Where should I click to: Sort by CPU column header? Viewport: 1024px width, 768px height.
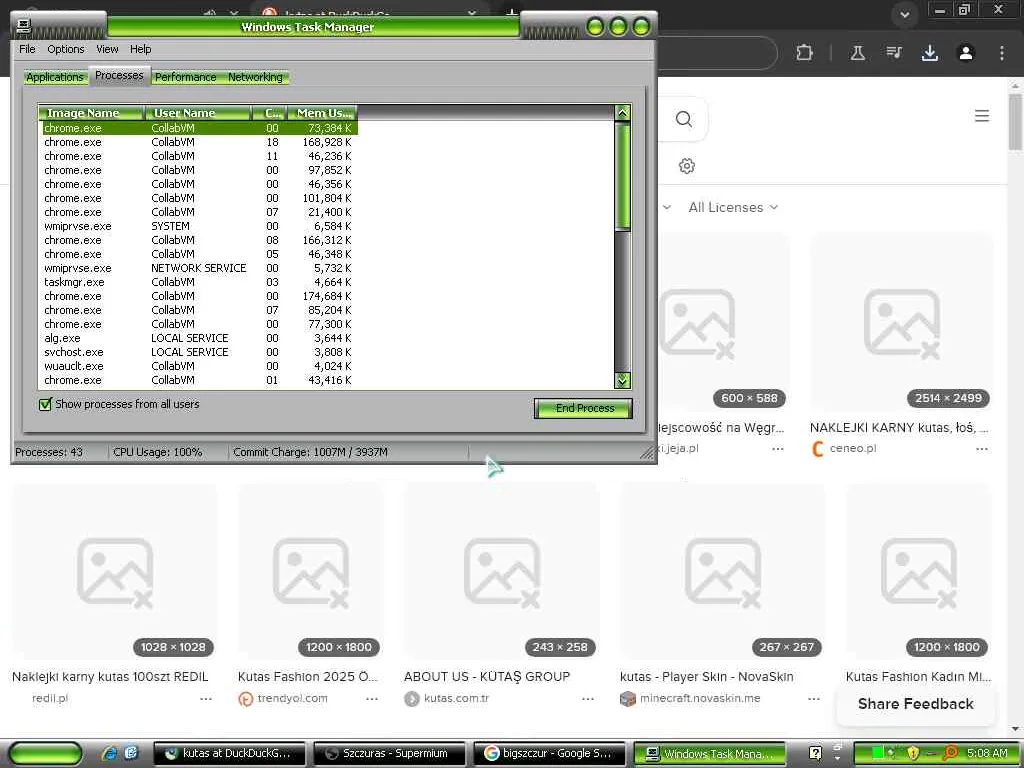(x=269, y=113)
